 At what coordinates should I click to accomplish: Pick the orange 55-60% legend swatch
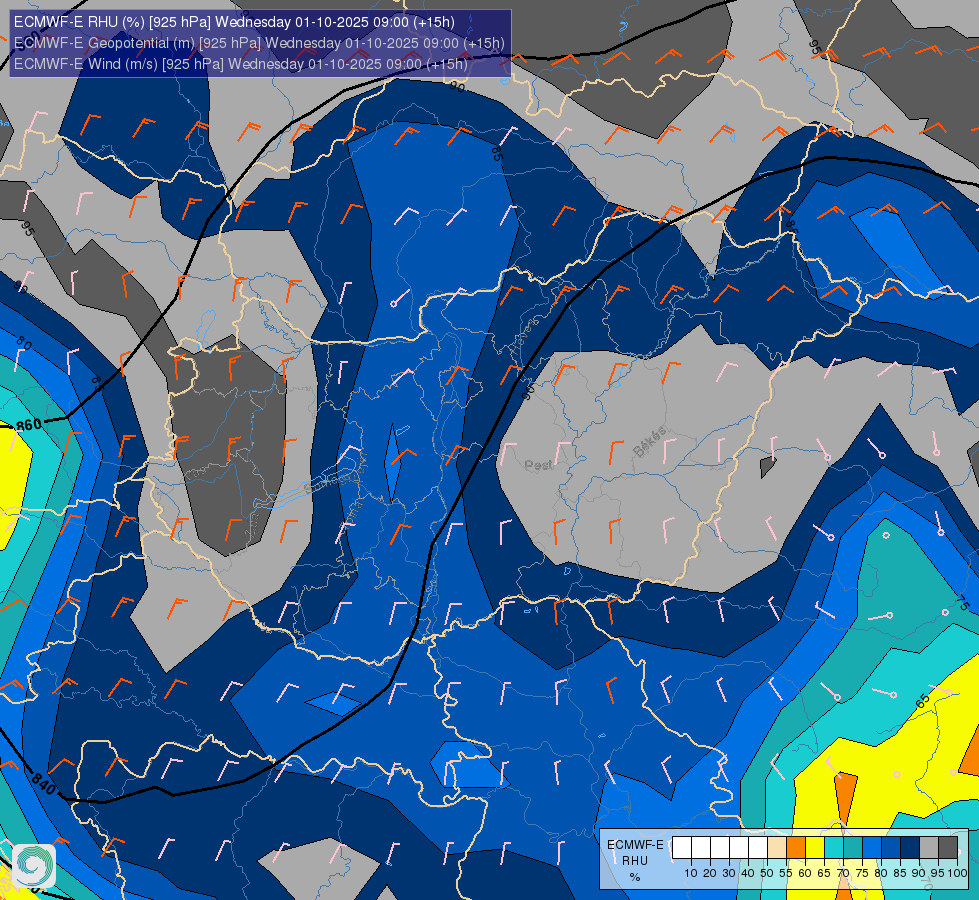(796, 847)
